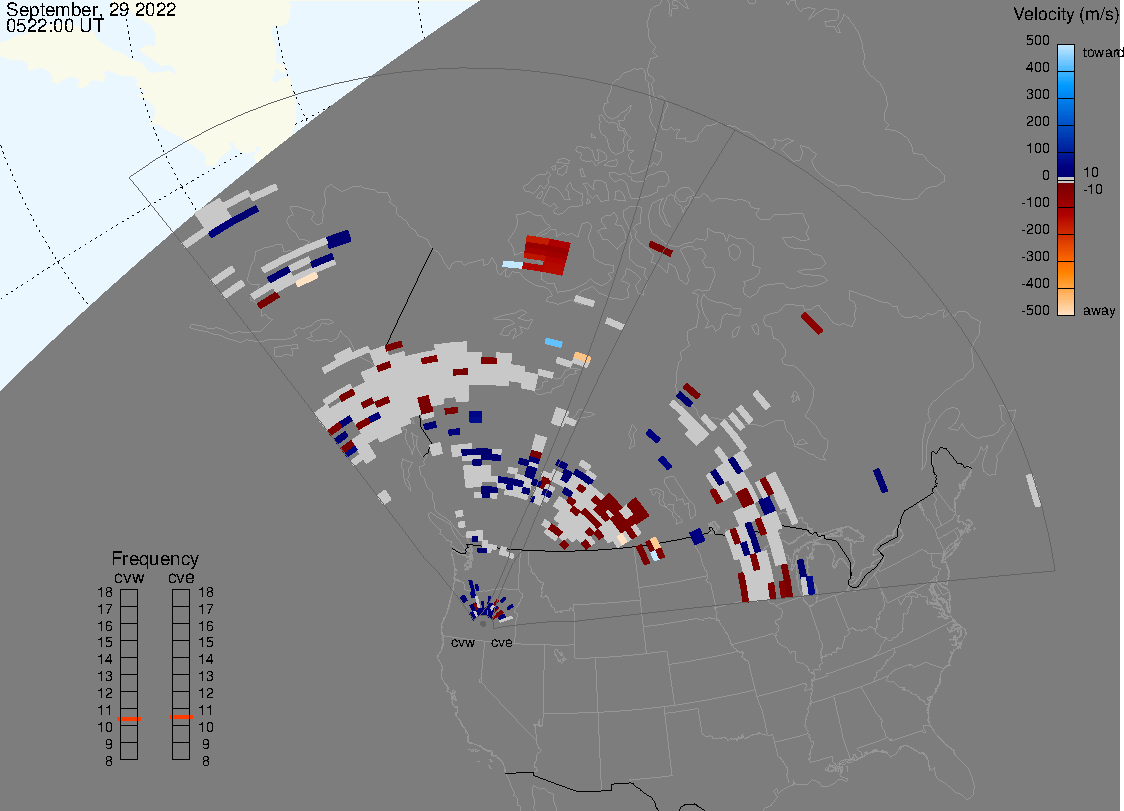1124x811 pixels.
Task: Click the red marker on the cve frequency bar
Action: click(181, 717)
